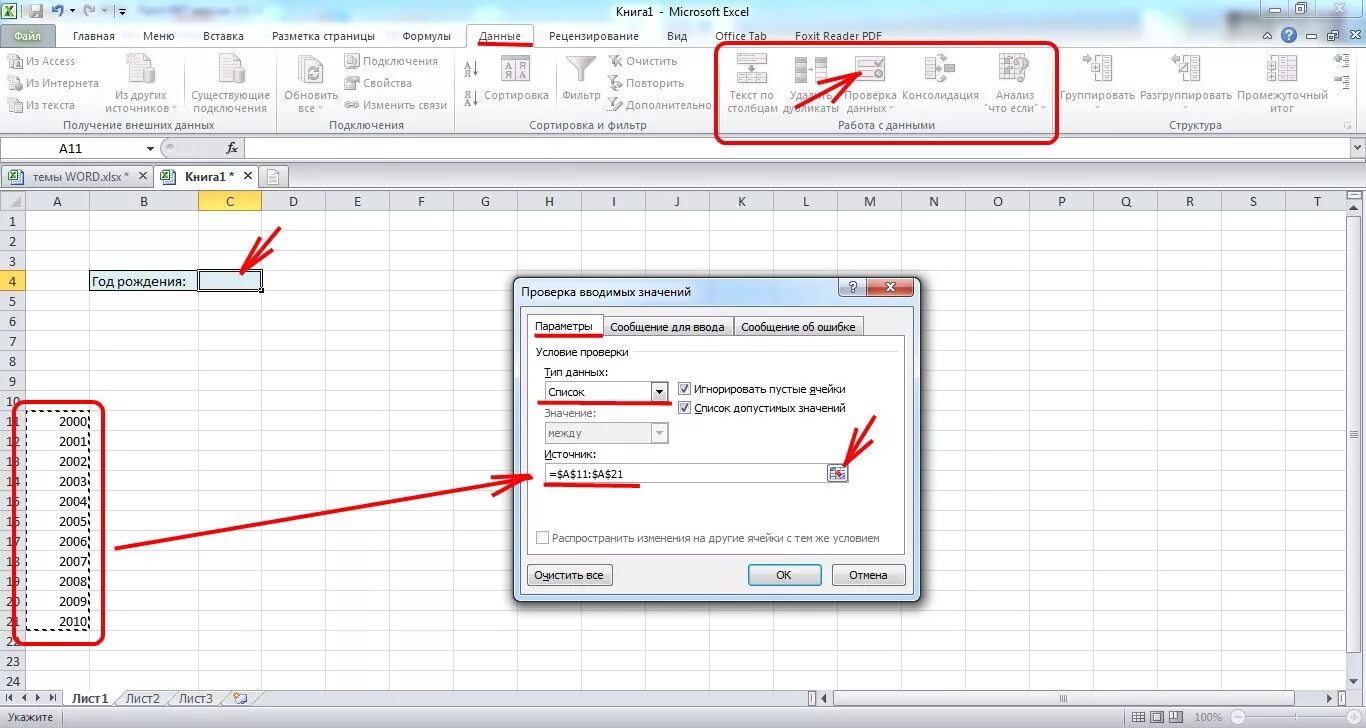1366x728 pixels.
Task: Switch to workbook tab темы WORD.xlsx
Action: coord(80,177)
